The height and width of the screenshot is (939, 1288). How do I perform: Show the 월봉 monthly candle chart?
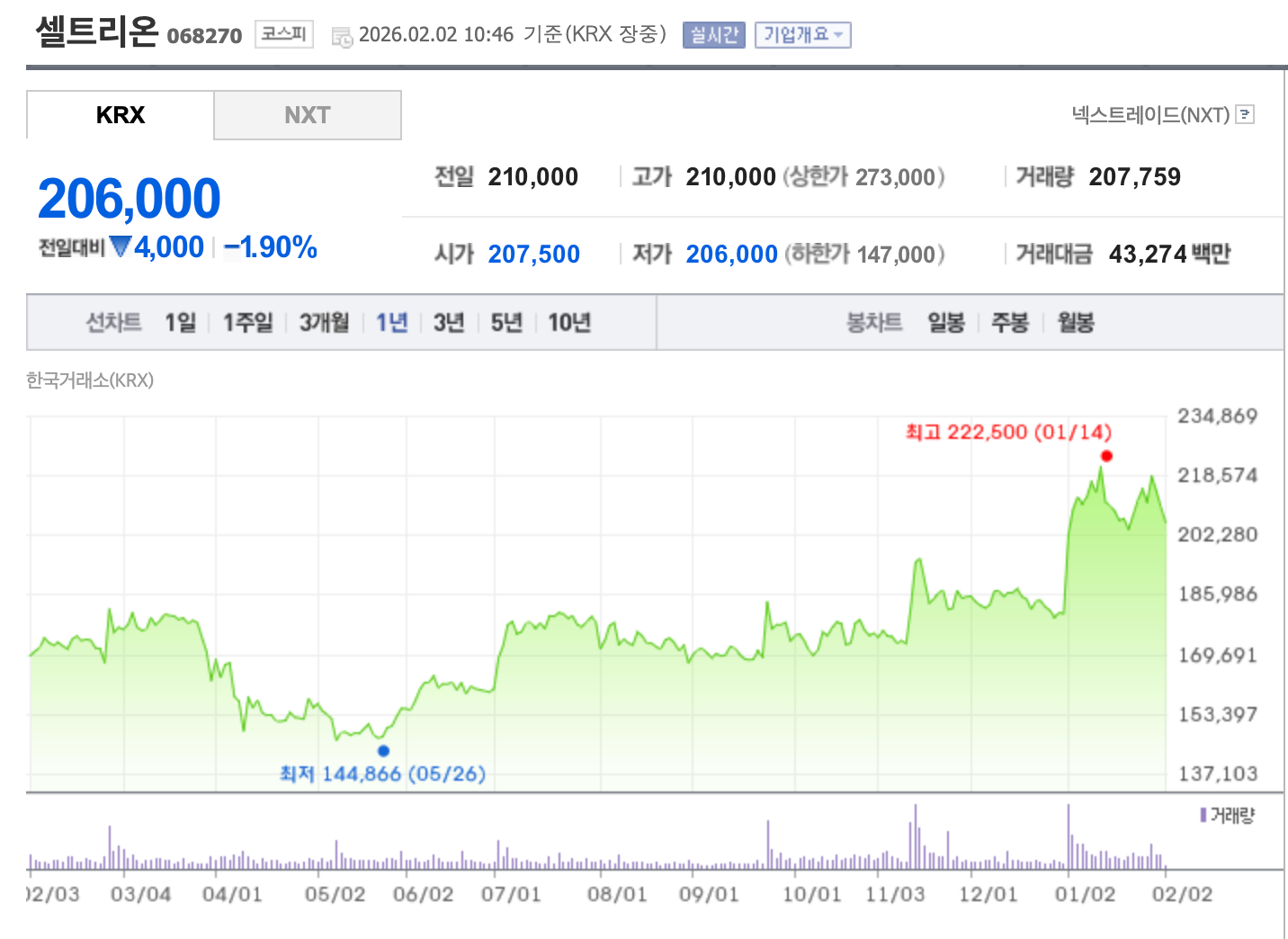(x=1076, y=322)
